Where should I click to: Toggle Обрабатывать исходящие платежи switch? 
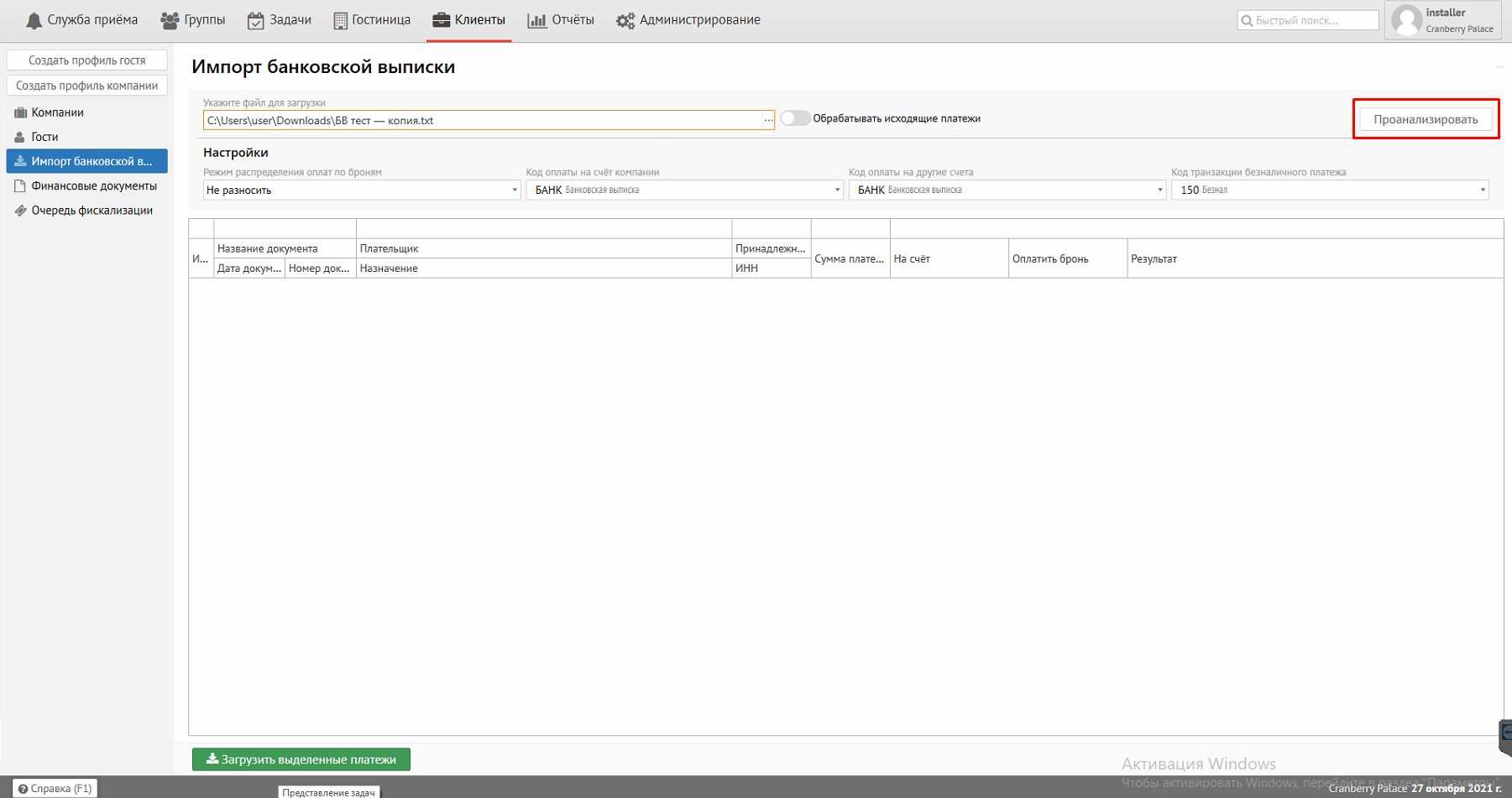(x=794, y=118)
